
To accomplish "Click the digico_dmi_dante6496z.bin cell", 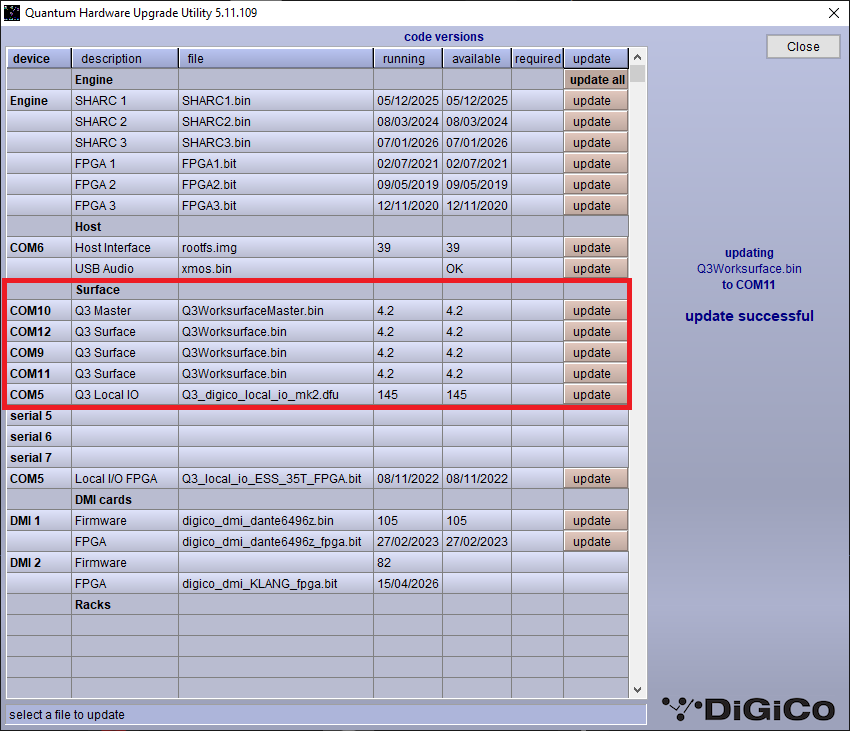I will coord(276,521).
